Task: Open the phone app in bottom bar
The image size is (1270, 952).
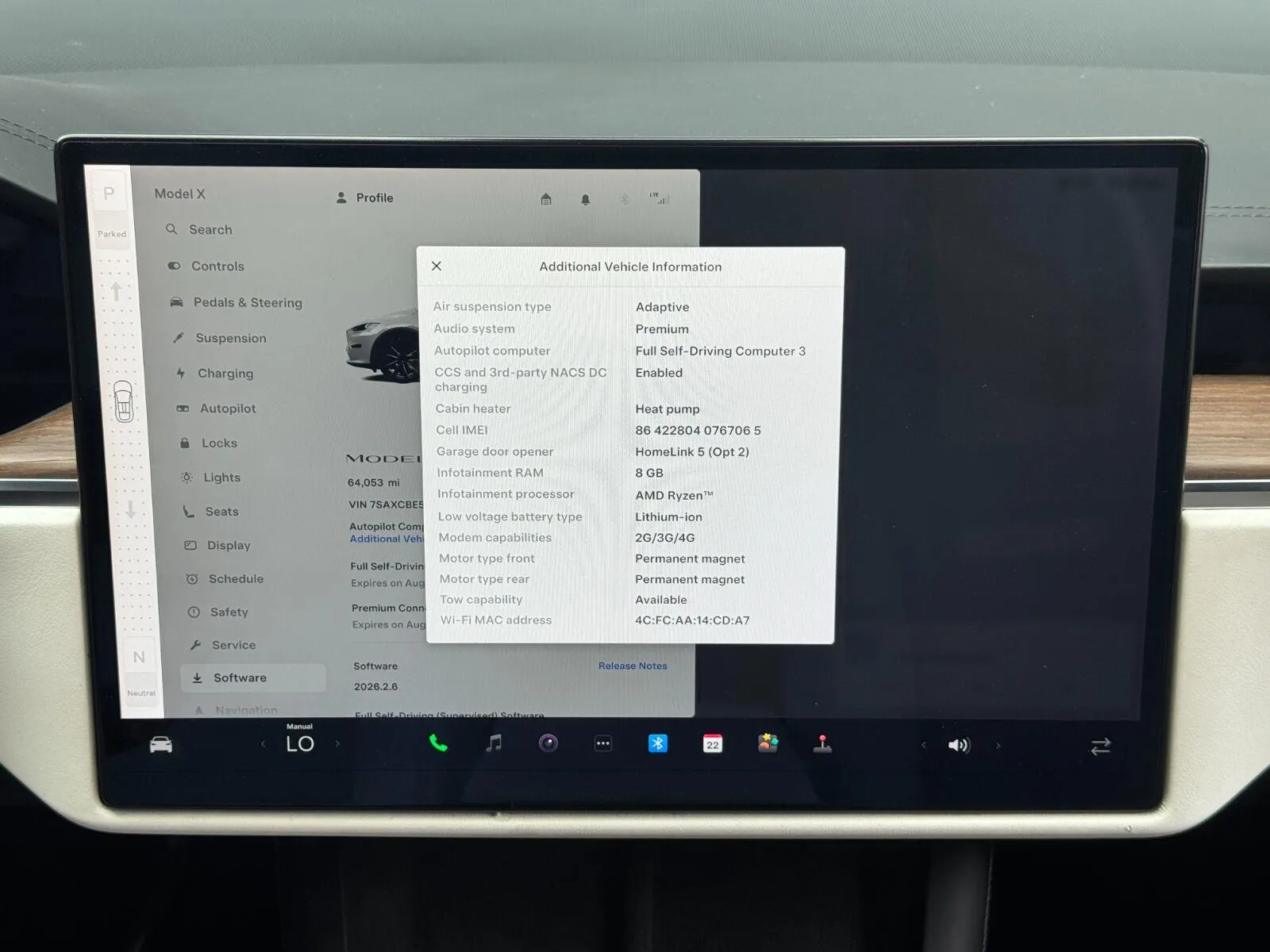Action: [x=438, y=743]
